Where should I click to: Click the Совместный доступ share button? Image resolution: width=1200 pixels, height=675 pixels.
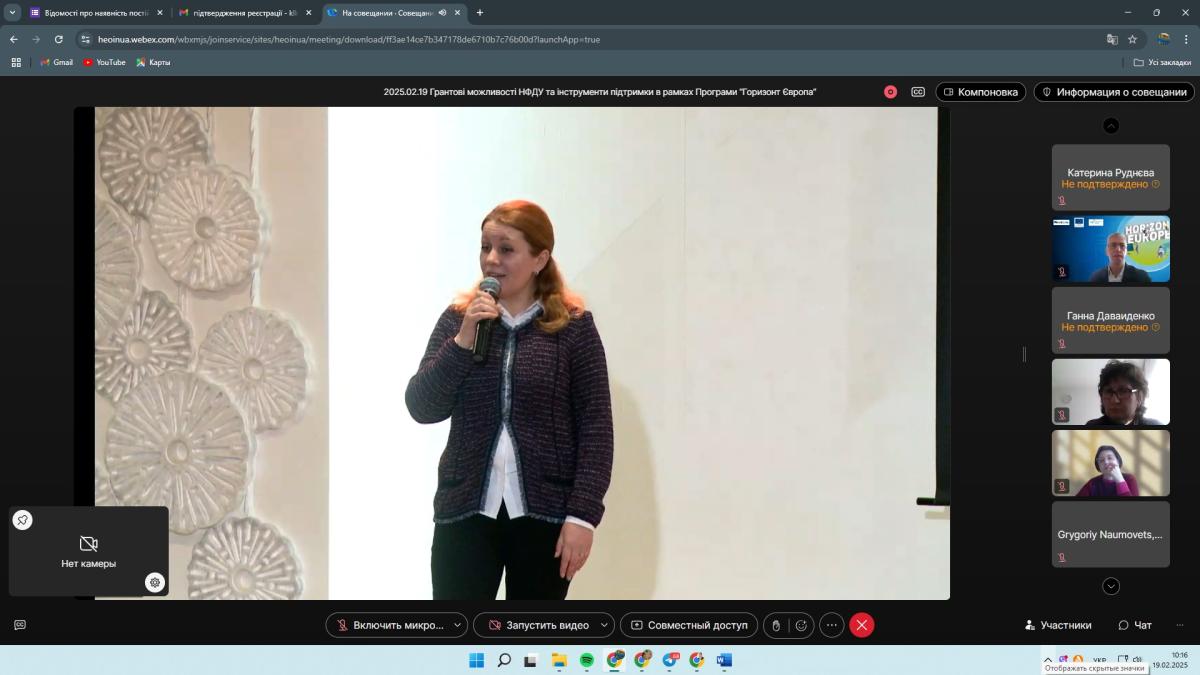[x=689, y=625]
